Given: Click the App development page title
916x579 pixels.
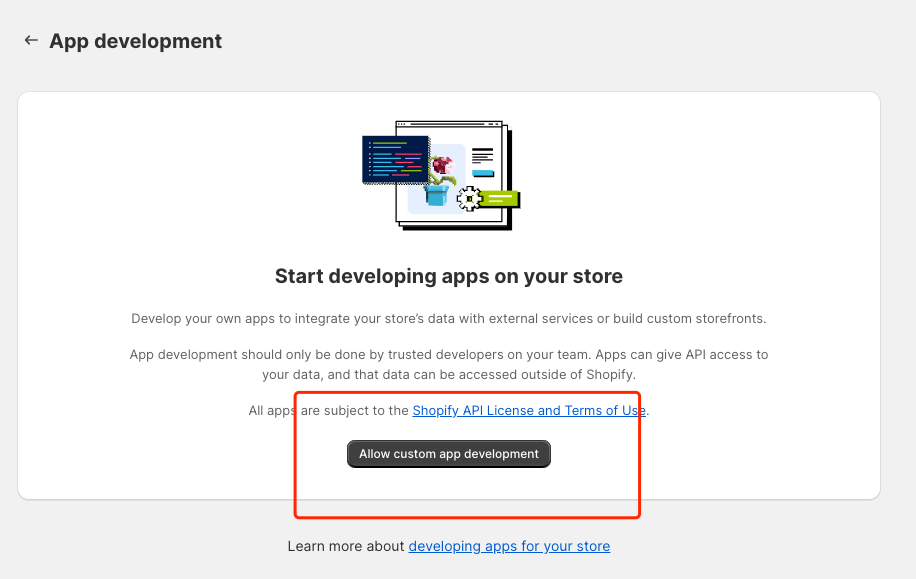Looking at the screenshot, I should (136, 41).
